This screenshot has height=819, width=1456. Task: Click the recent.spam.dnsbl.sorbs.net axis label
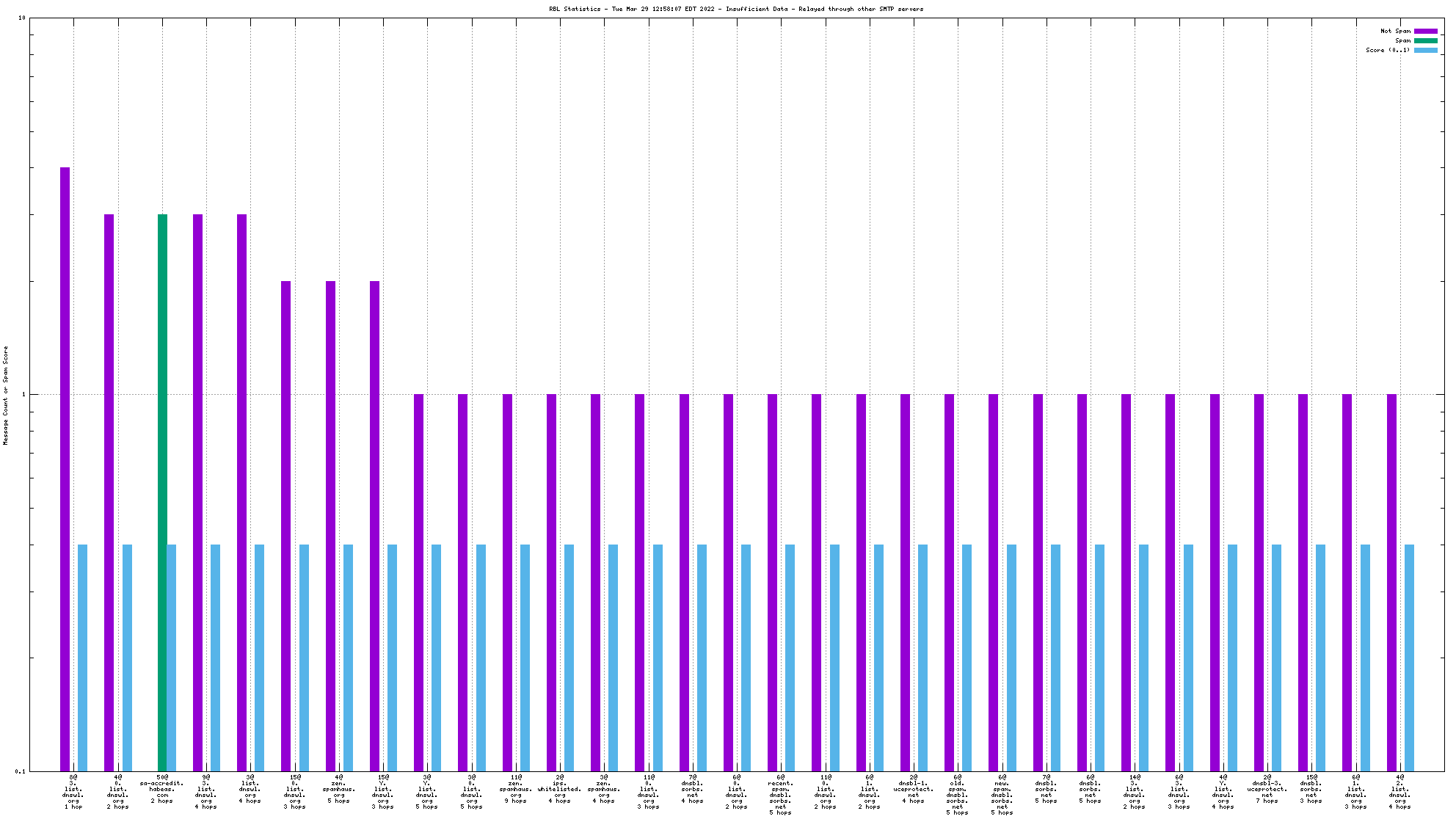click(781, 795)
